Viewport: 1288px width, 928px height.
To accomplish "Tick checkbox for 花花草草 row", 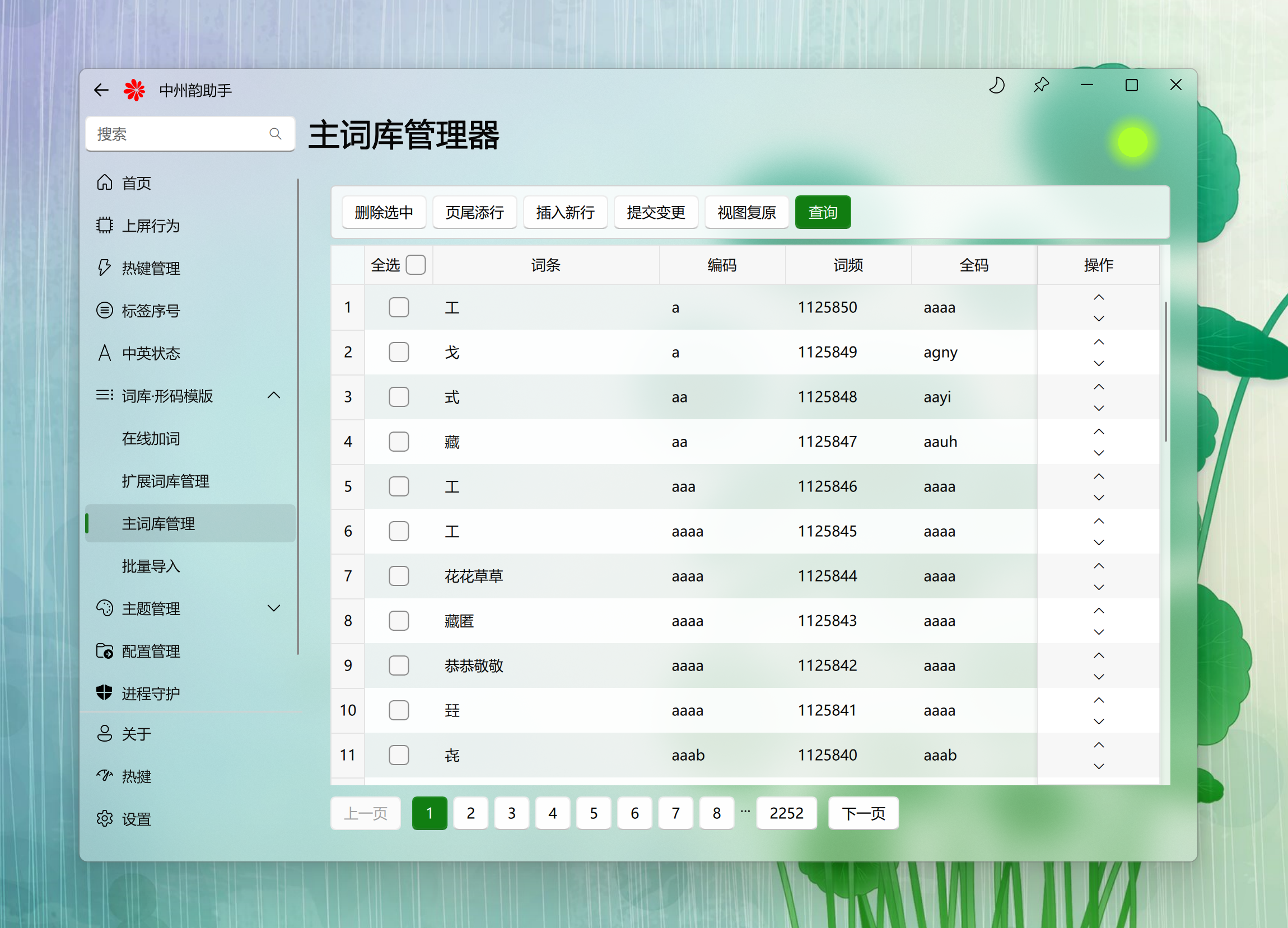I will pos(399,576).
